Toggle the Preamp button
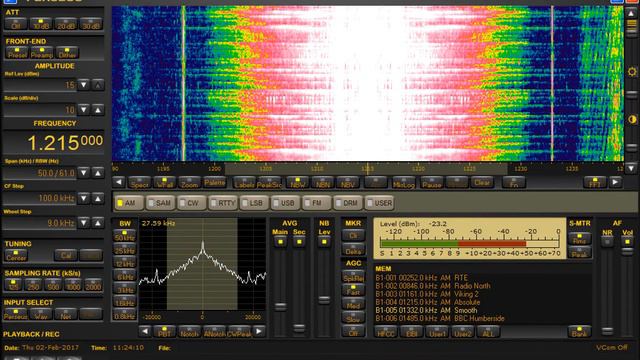This screenshot has width=640, height=360. point(42,53)
